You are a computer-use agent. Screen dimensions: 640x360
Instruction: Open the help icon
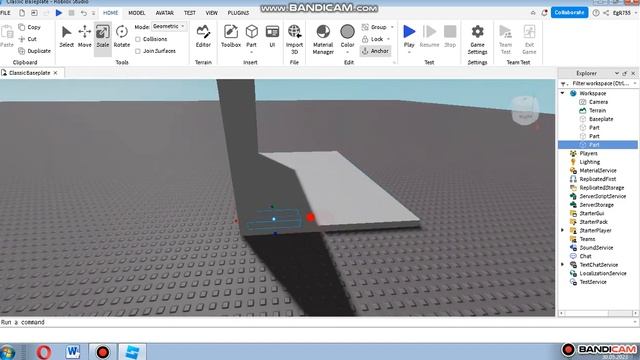point(596,13)
